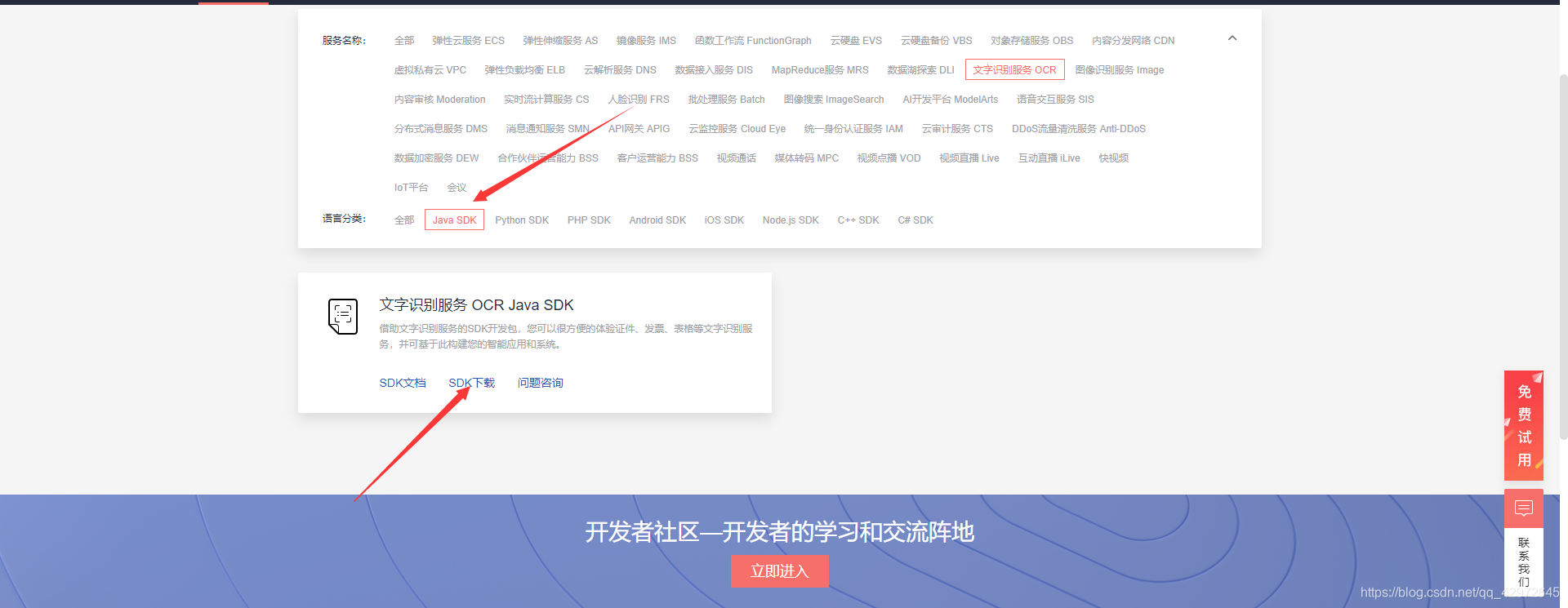Screen dimensions: 1568x608
Task: Click the 免费试用 free trial banner
Action: (1524, 425)
